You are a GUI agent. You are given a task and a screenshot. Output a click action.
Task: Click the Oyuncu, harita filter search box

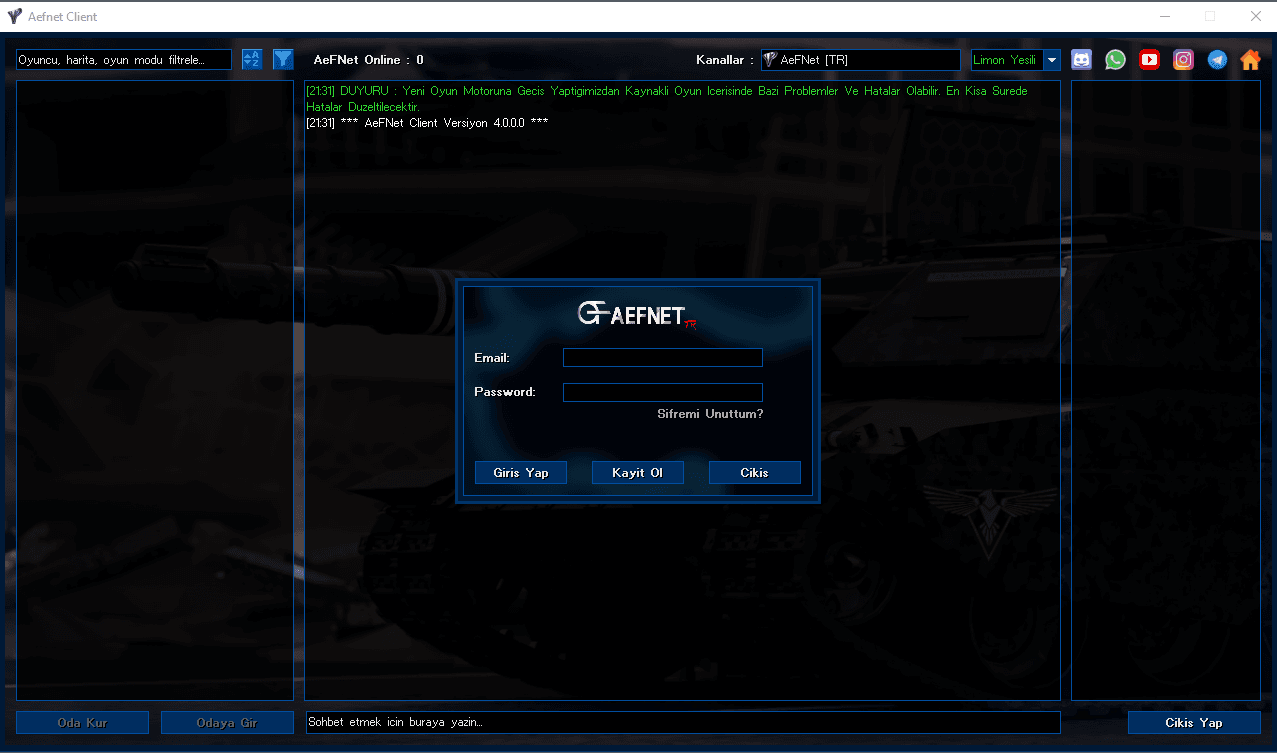(124, 60)
